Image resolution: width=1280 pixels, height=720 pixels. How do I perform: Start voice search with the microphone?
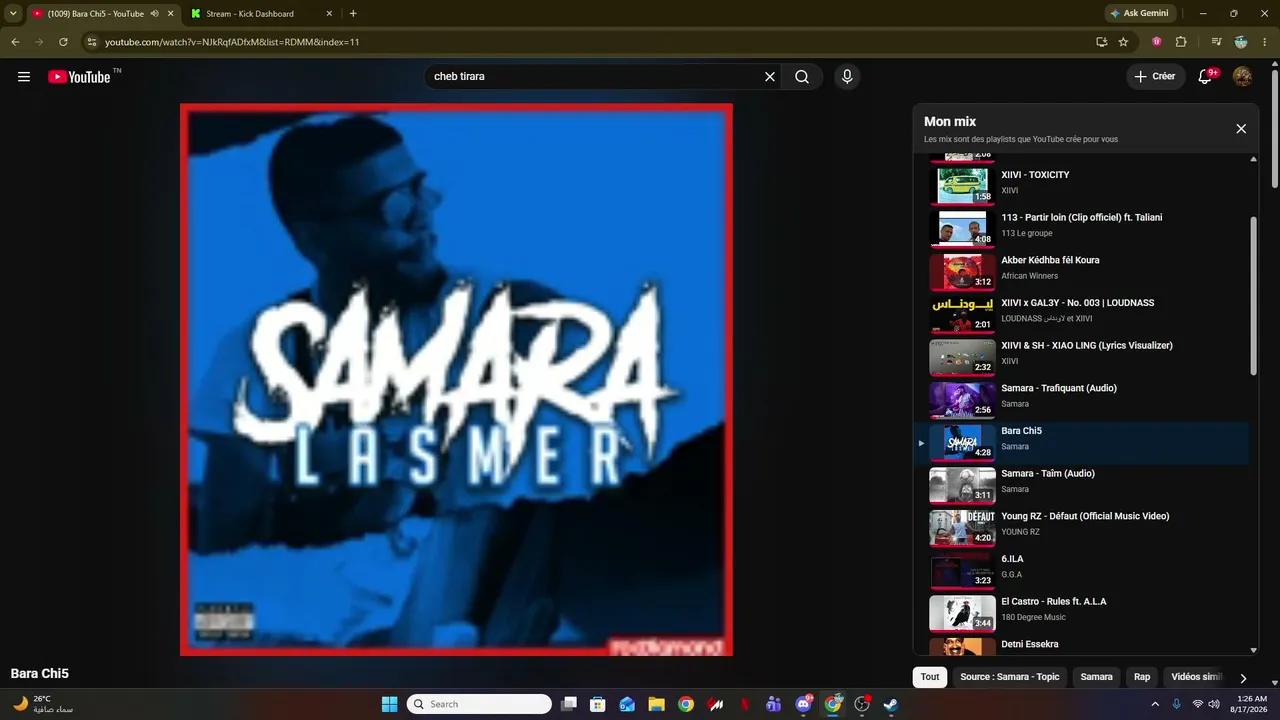point(847,77)
